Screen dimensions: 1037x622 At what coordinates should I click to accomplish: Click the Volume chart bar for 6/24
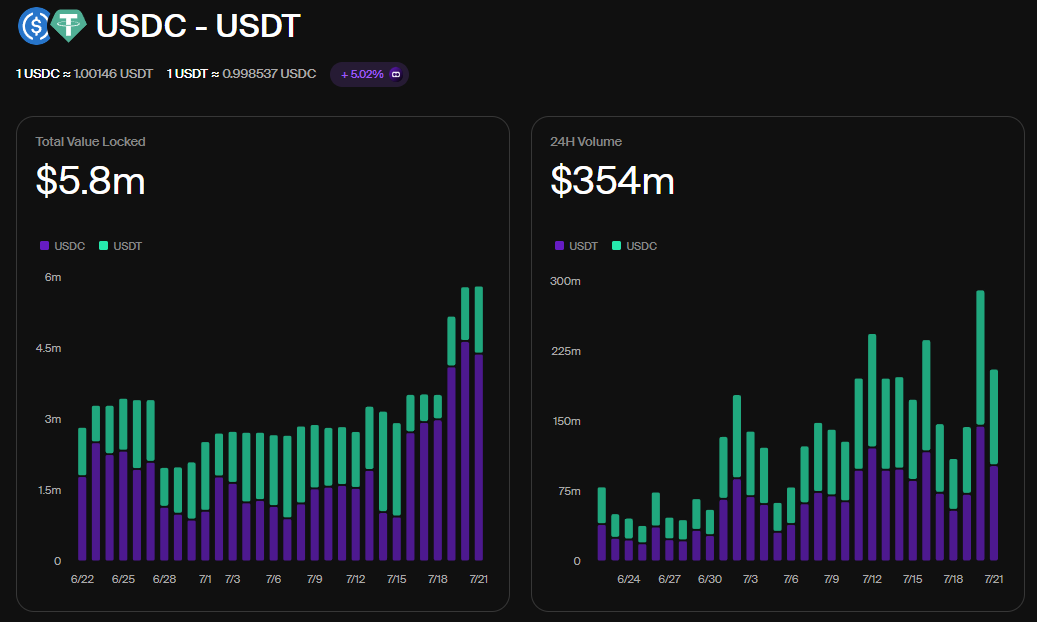tap(629, 540)
